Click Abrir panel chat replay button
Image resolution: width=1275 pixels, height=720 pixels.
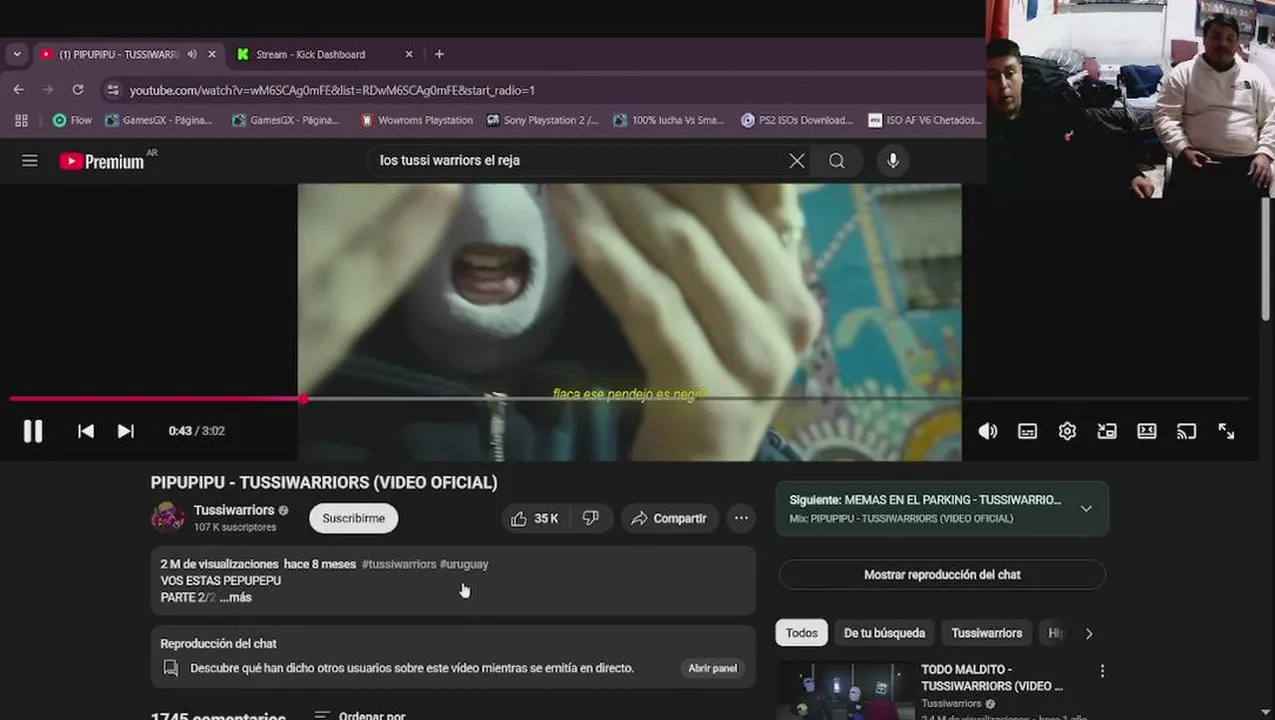[713, 668]
